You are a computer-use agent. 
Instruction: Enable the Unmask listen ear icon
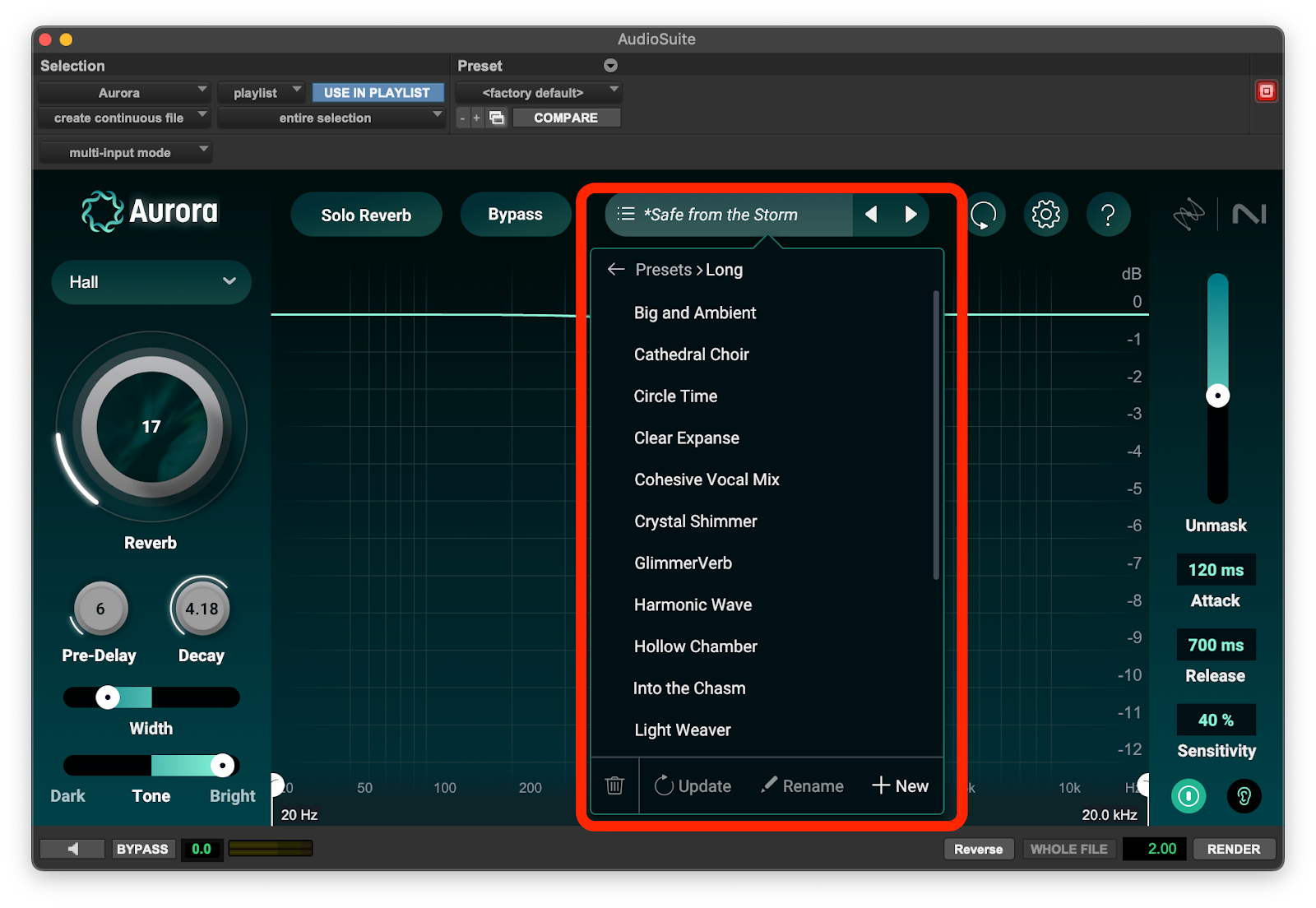[x=1244, y=795]
